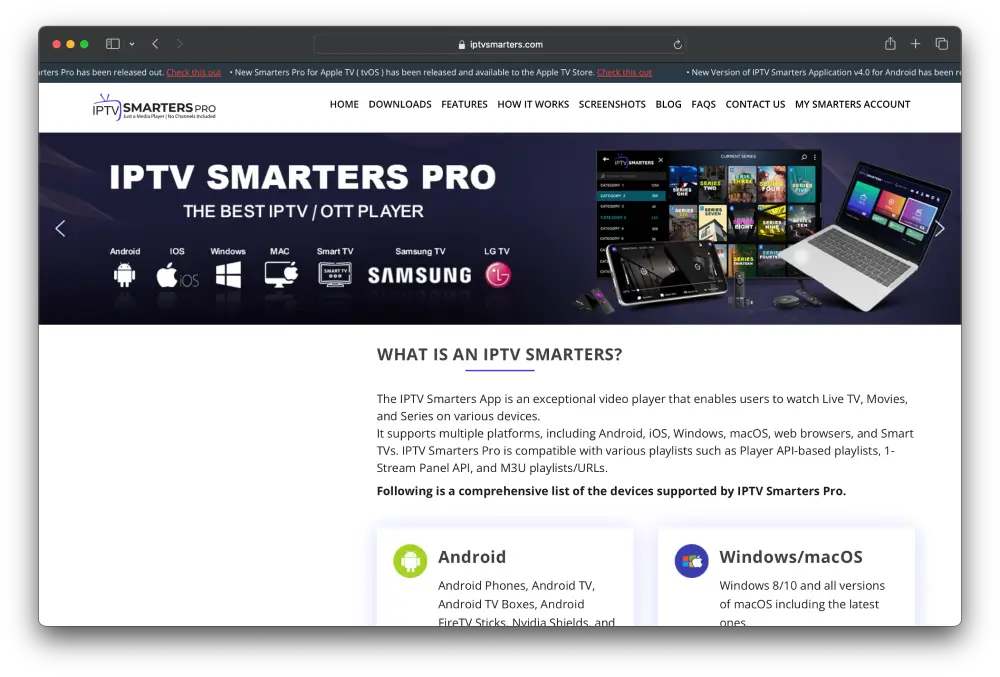Viewport: 1000px width, 677px height.
Task: Click the Windows/macOS card heading
Action: pos(791,557)
